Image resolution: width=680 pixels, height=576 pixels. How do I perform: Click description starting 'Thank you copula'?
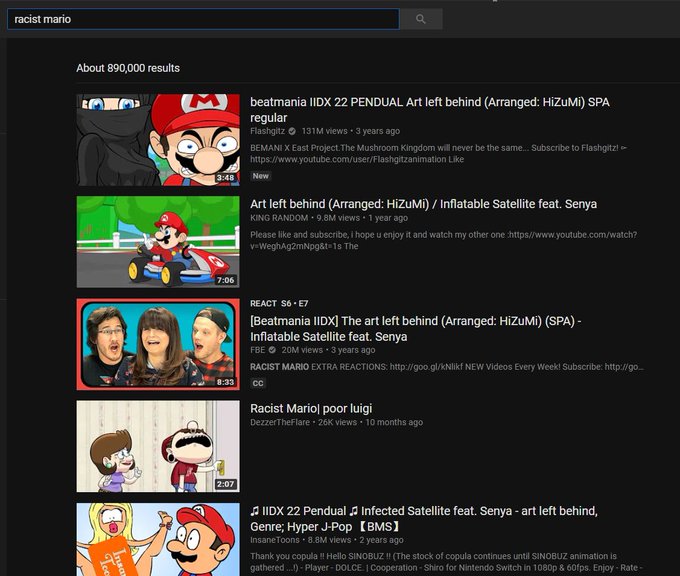[446, 562]
